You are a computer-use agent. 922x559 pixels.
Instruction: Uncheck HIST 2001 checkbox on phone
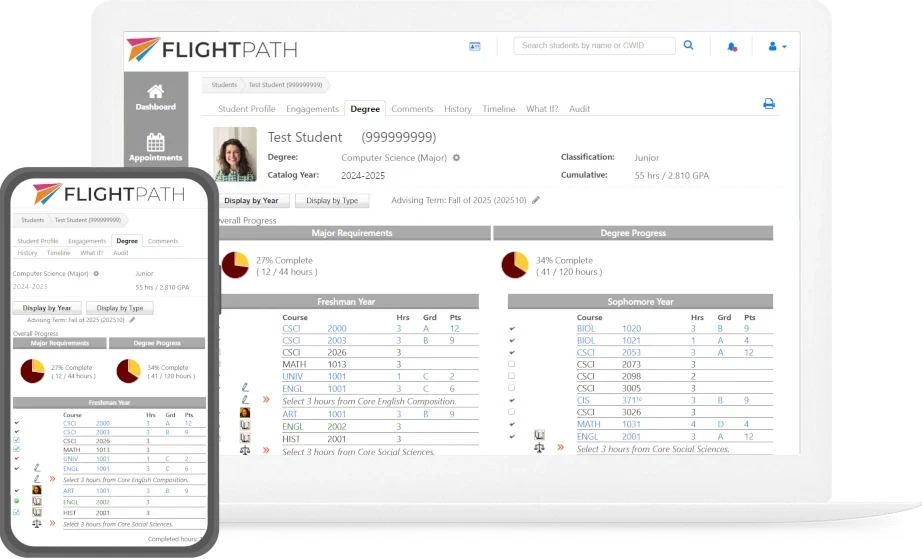point(16,512)
